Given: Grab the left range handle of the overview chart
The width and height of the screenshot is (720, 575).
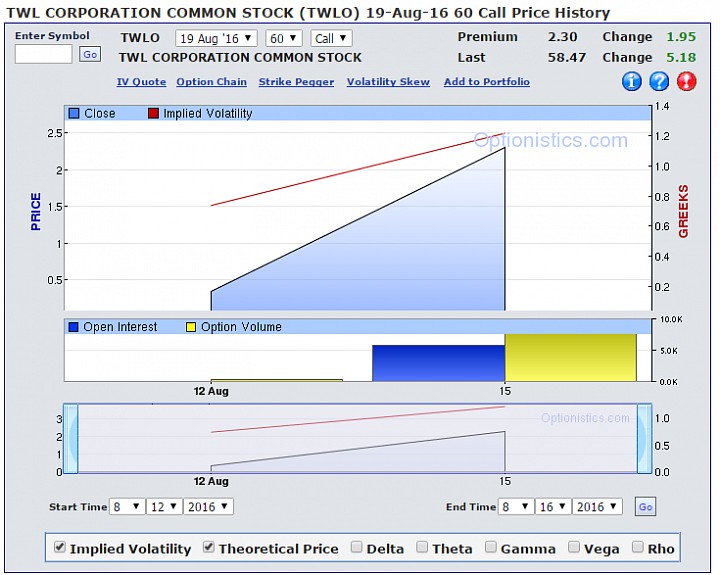Looking at the screenshot, I should pyautogui.click(x=71, y=439).
